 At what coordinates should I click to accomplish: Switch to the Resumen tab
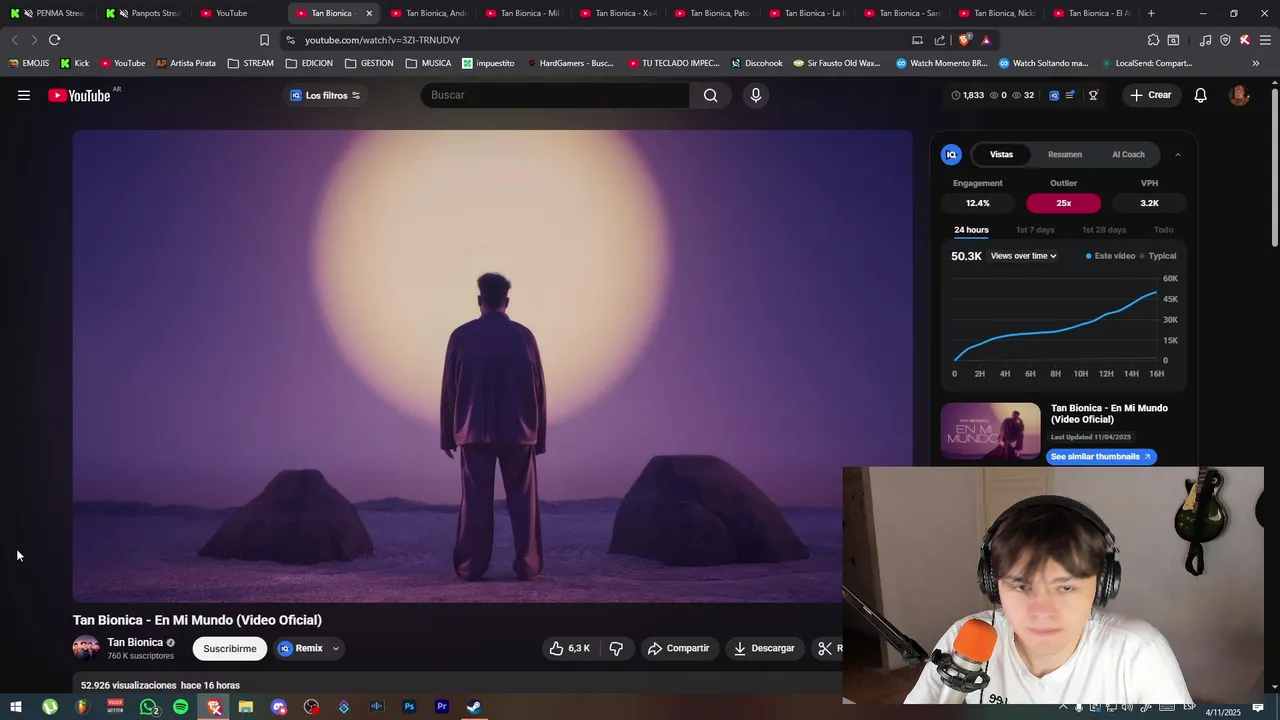(x=1065, y=154)
